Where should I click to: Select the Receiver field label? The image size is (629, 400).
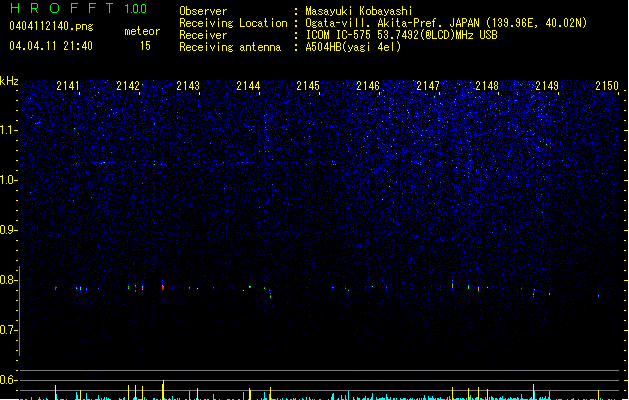tap(203, 35)
